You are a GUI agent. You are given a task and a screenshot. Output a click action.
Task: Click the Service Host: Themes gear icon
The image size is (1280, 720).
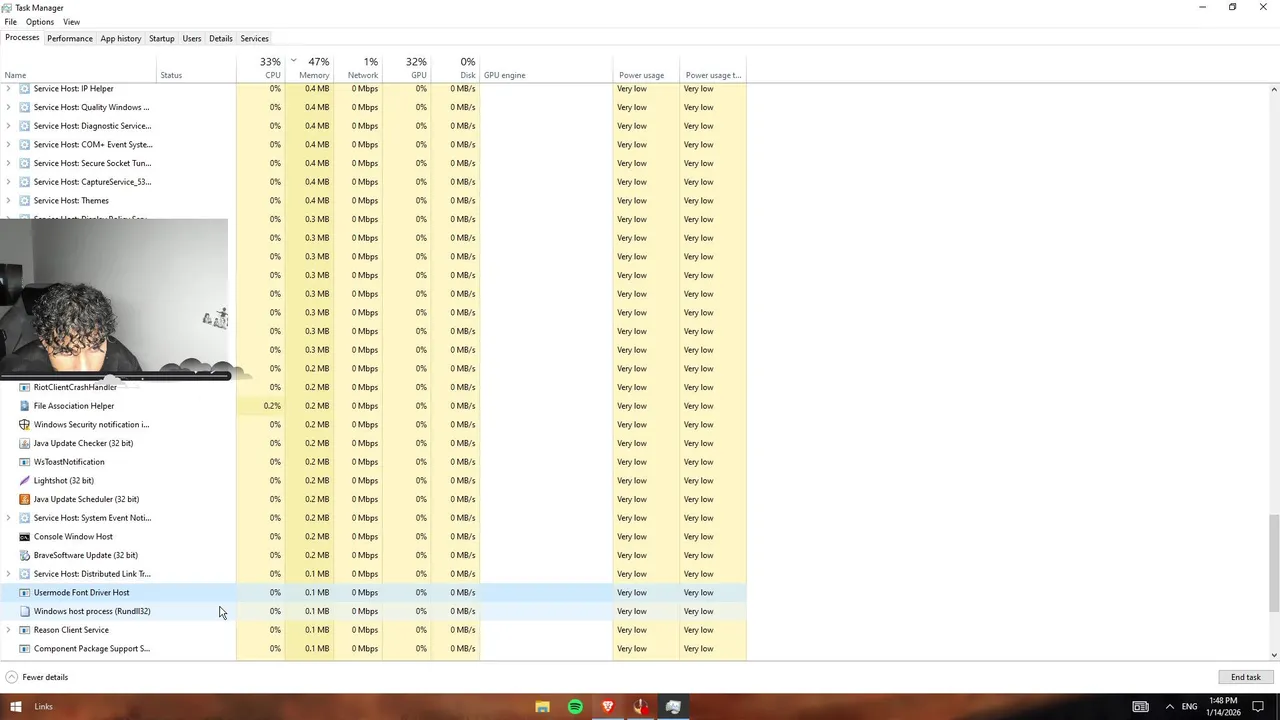coord(25,201)
